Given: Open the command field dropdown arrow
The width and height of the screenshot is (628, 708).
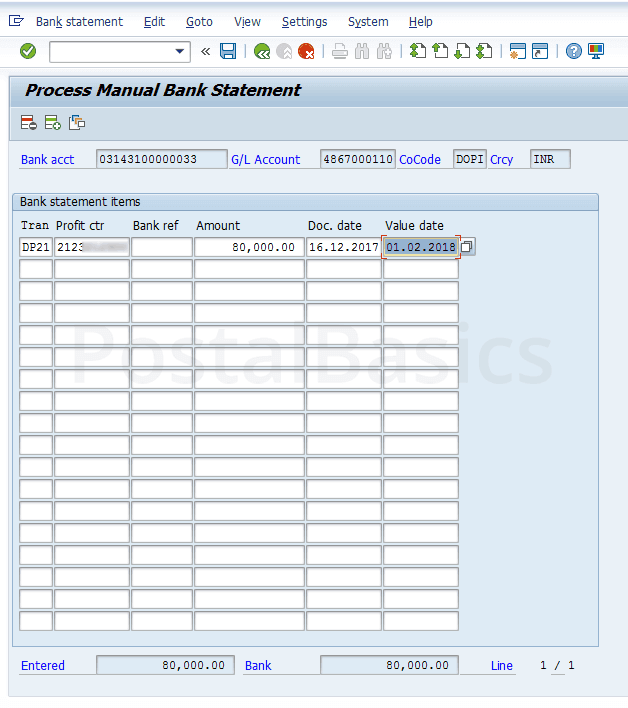Looking at the screenshot, I should [x=180, y=51].
